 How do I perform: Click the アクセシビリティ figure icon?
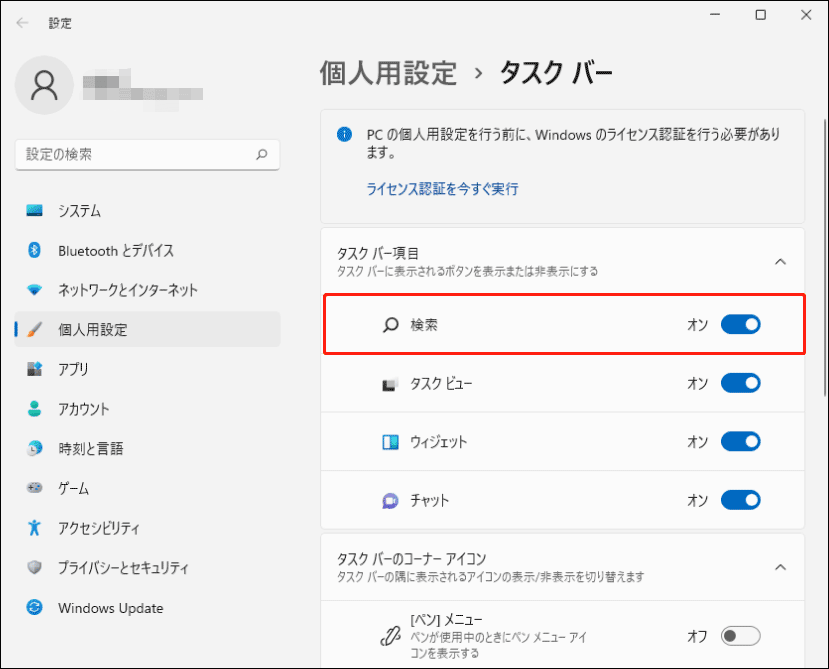(x=34, y=527)
